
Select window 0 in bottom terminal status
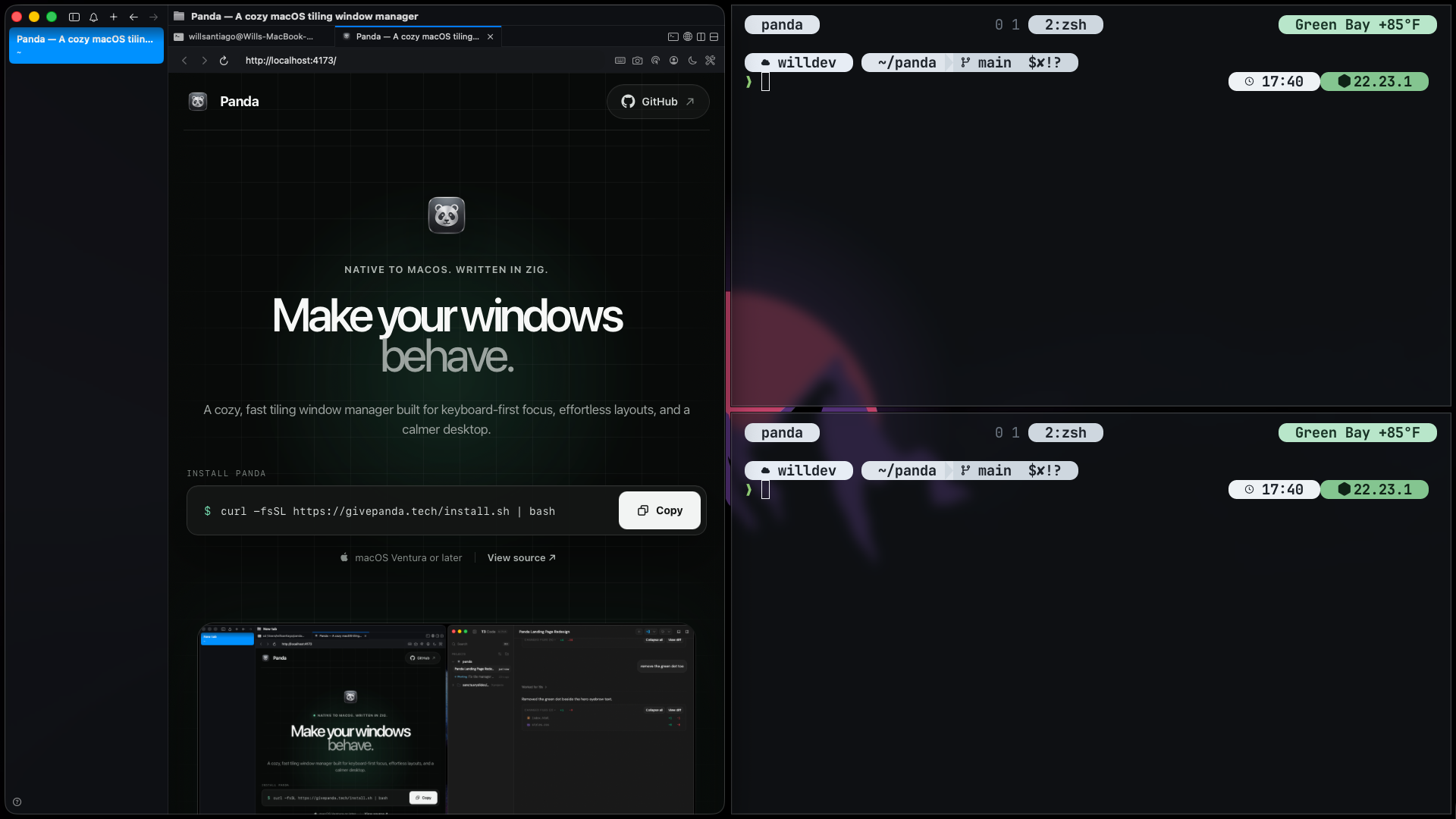[999, 433]
